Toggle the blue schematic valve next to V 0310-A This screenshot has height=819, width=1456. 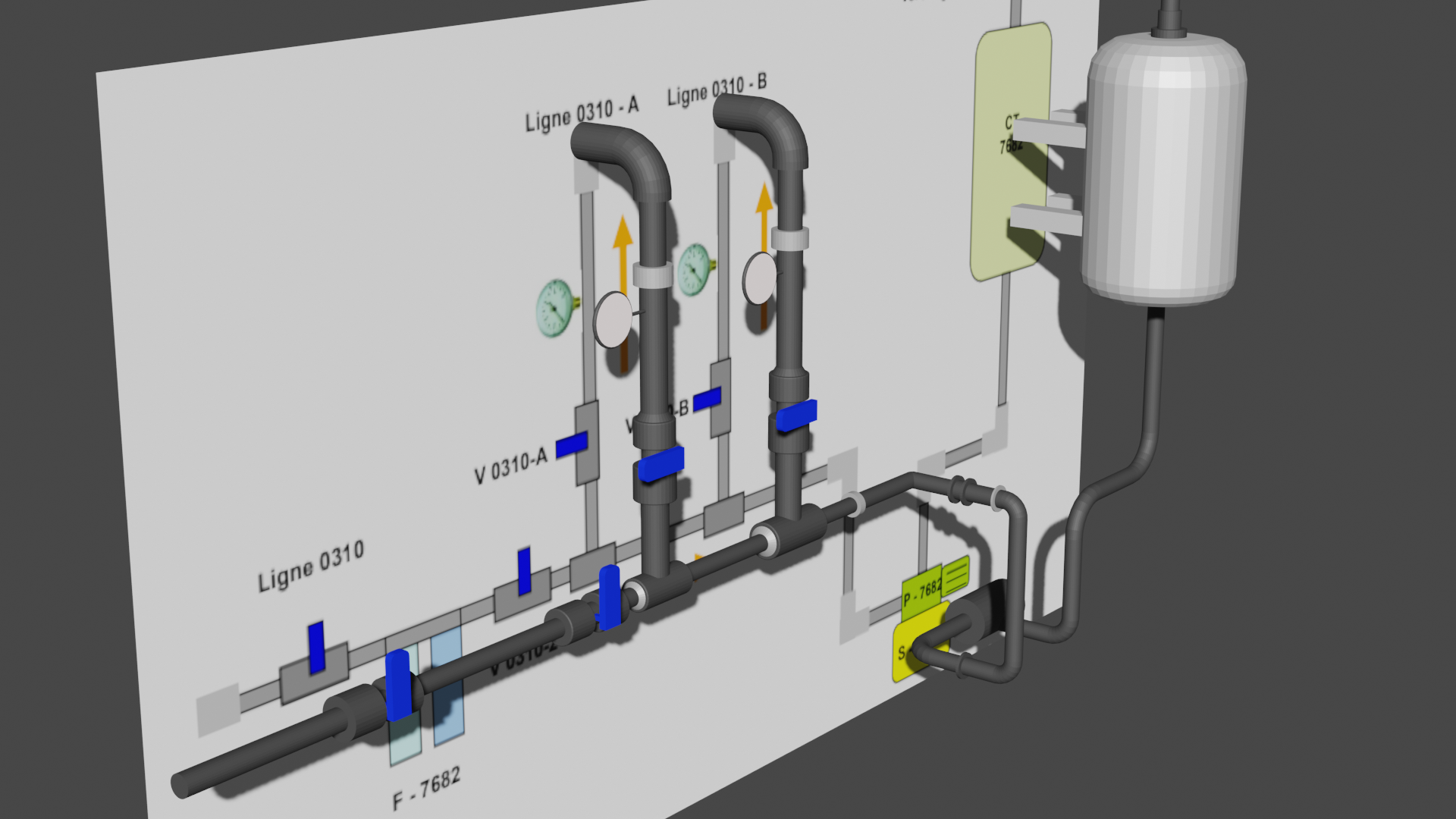coord(572,444)
